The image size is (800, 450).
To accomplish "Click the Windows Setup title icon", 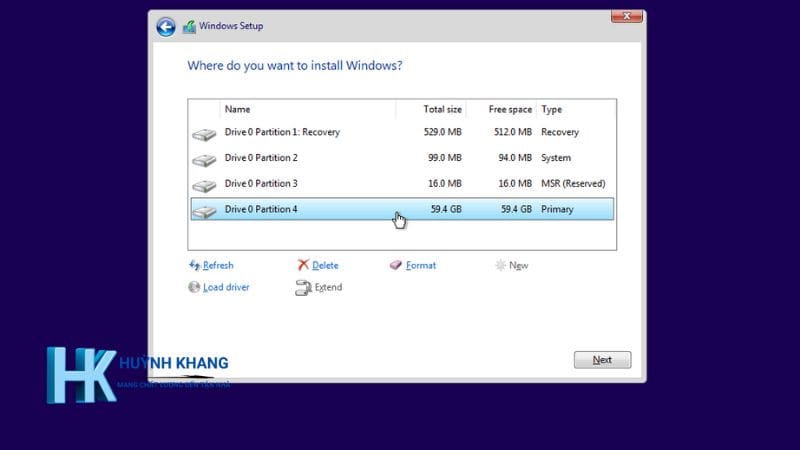I will click(189, 27).
